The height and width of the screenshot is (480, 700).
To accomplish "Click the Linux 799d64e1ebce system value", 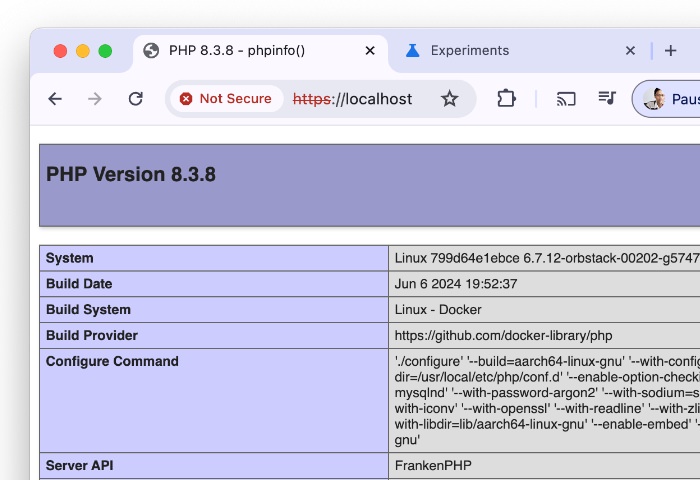I will pos(547,258).
